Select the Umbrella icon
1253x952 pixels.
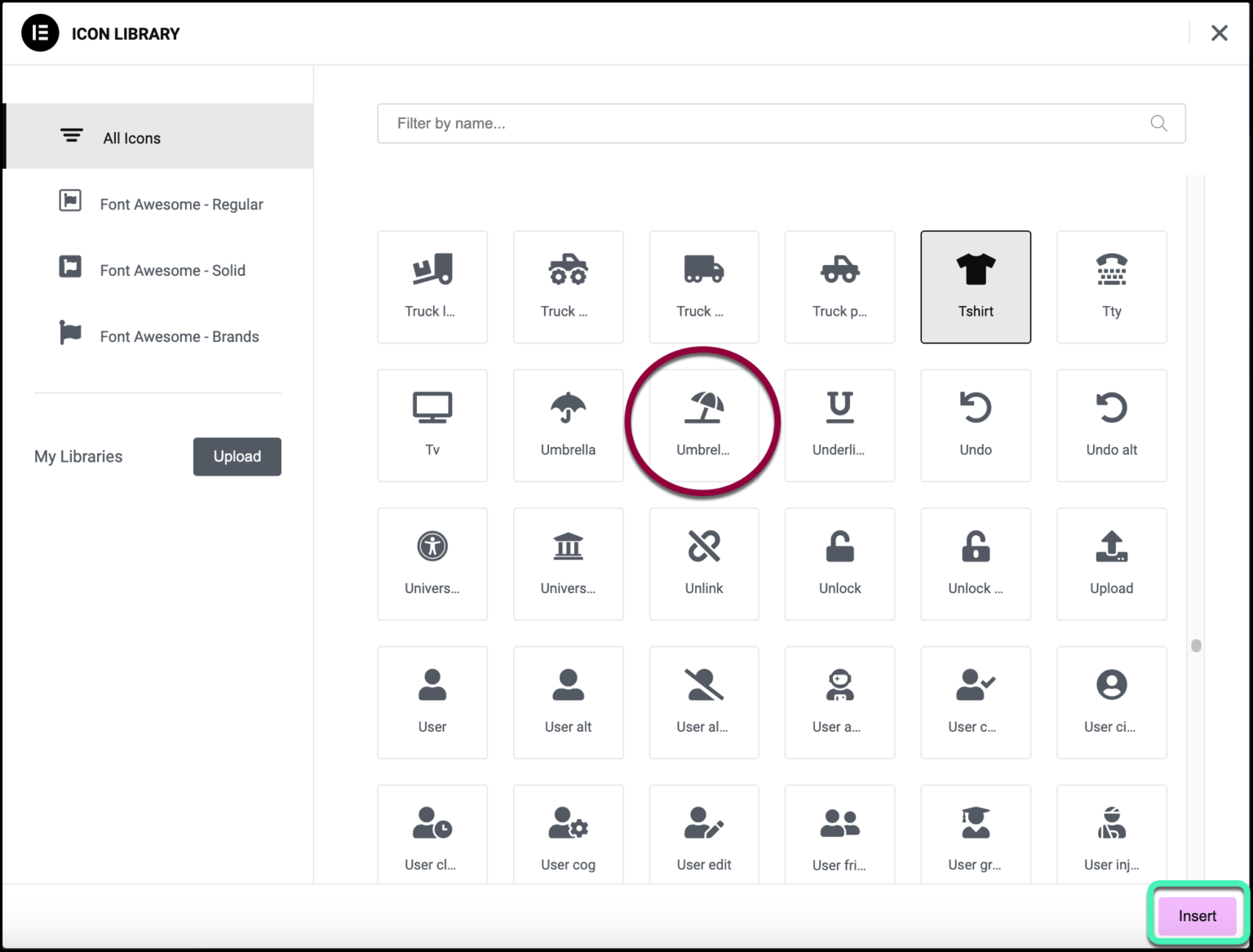click(x=568, y=424)
